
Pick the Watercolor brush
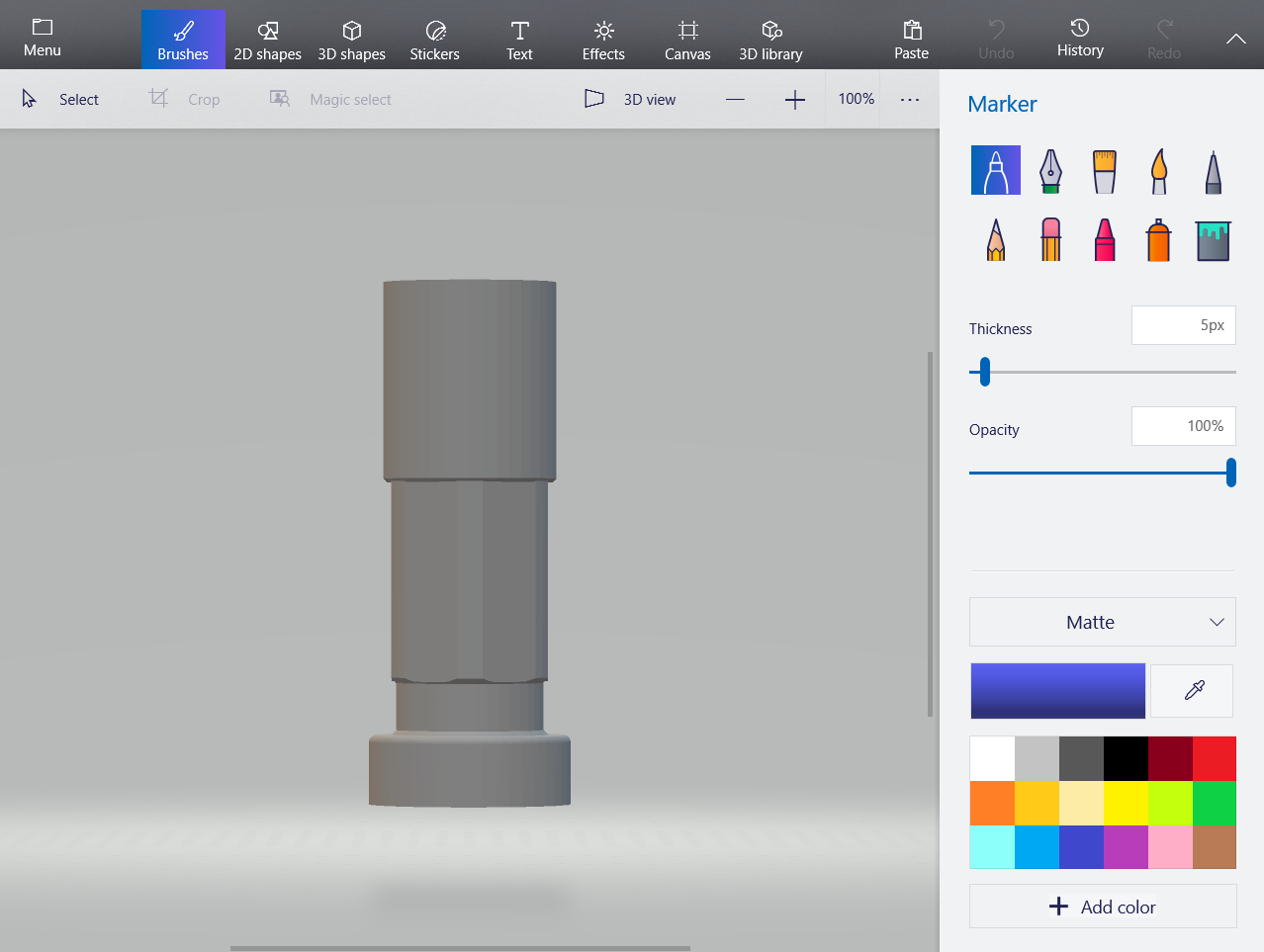pyautogui.click(x=1158, y=171)
